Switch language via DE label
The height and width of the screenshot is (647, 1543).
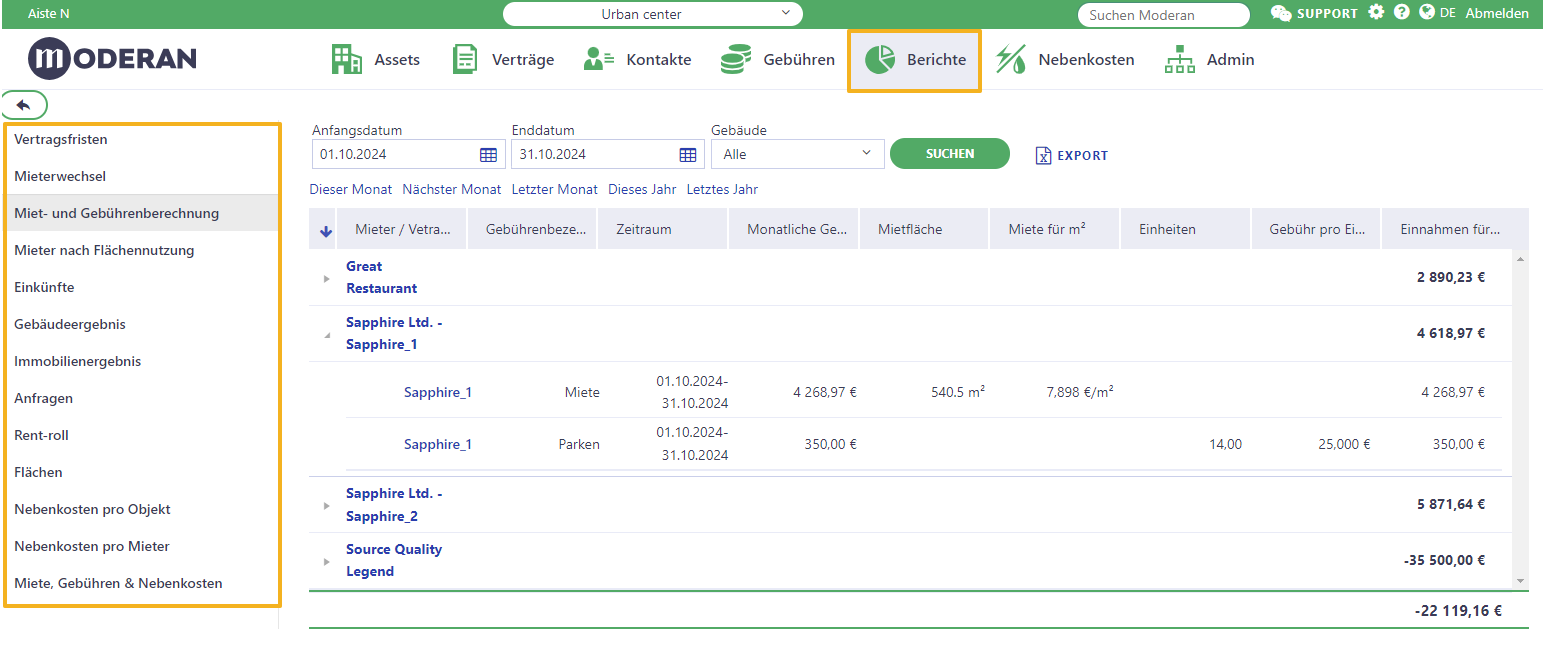pyautogui.click(x=1448, y=13)
